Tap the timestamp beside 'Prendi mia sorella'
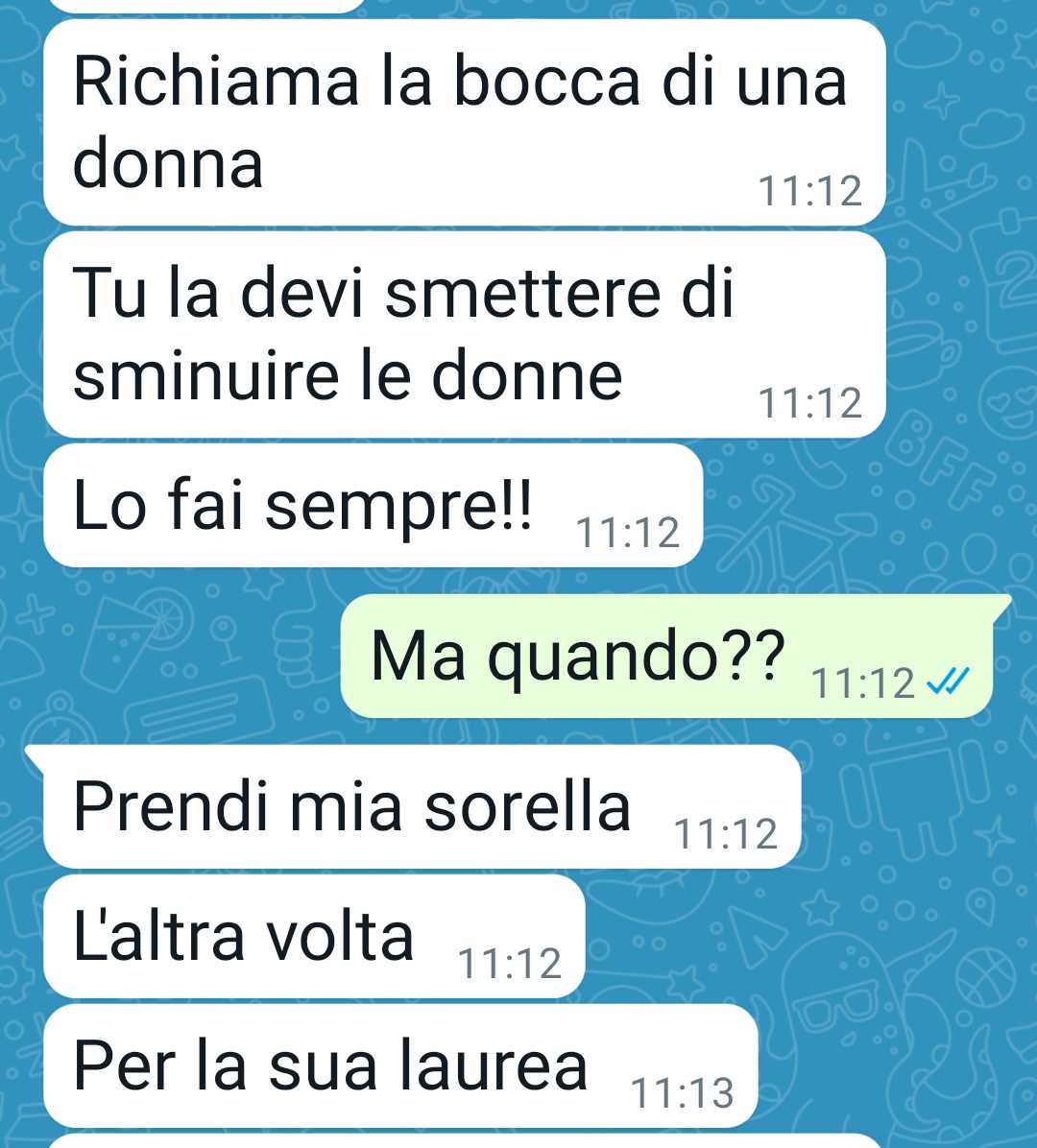 point(726,834)
